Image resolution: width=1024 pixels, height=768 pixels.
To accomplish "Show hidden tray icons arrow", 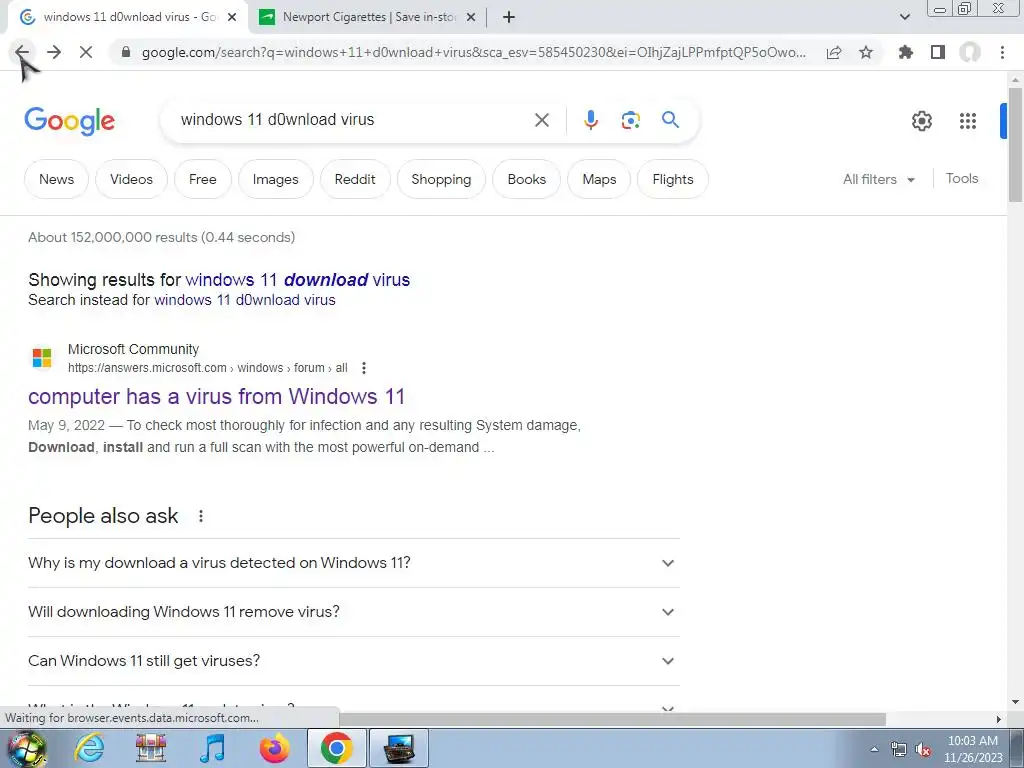I will [x=874, y=749].
